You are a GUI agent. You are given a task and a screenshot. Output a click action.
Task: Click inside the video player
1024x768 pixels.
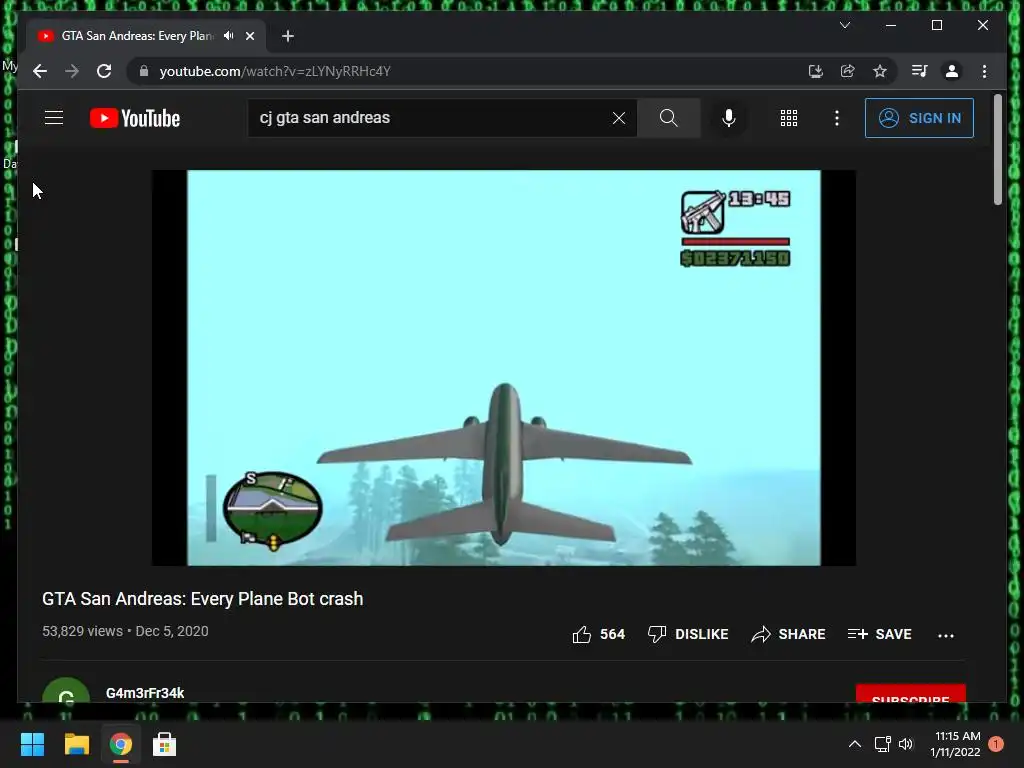pos(504,368)
